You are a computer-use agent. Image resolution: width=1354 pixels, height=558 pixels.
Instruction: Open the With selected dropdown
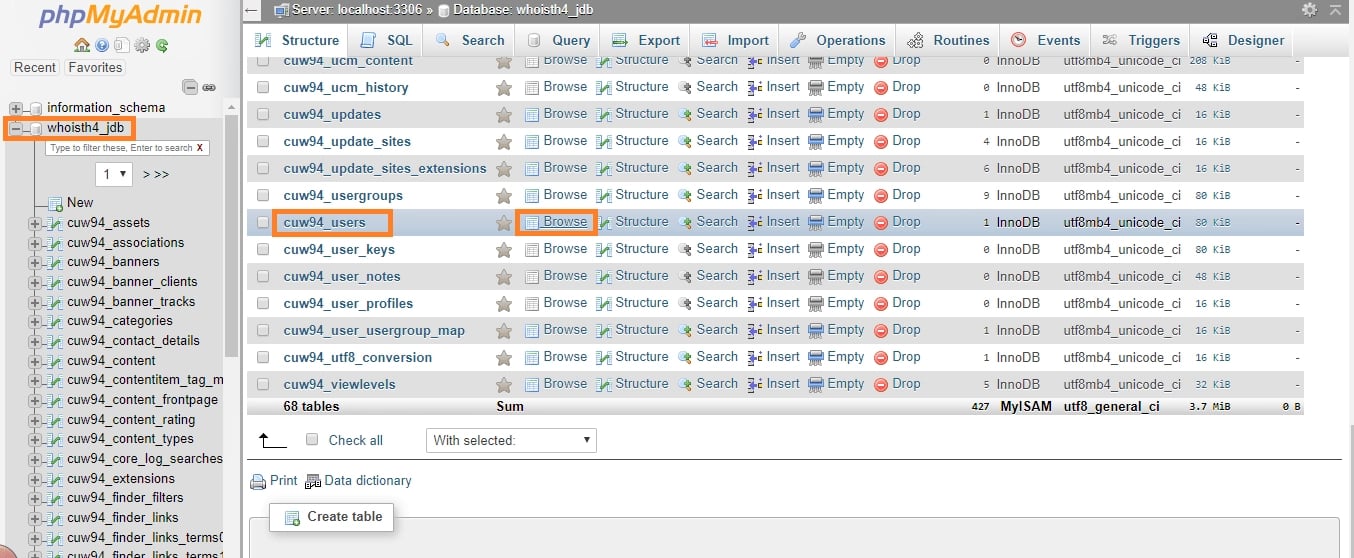click(x=510, y=440)
